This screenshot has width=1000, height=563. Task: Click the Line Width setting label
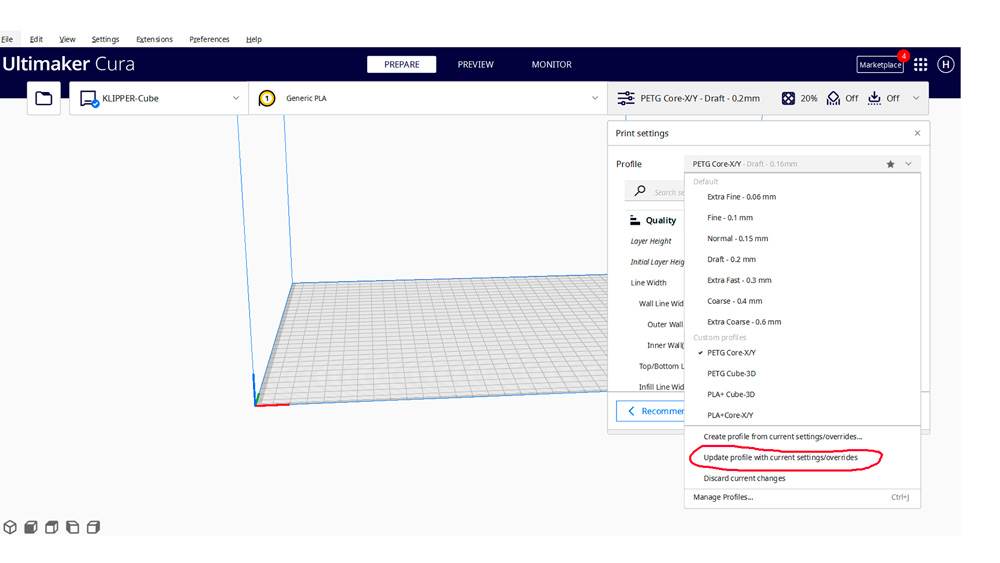click(648, 282)
